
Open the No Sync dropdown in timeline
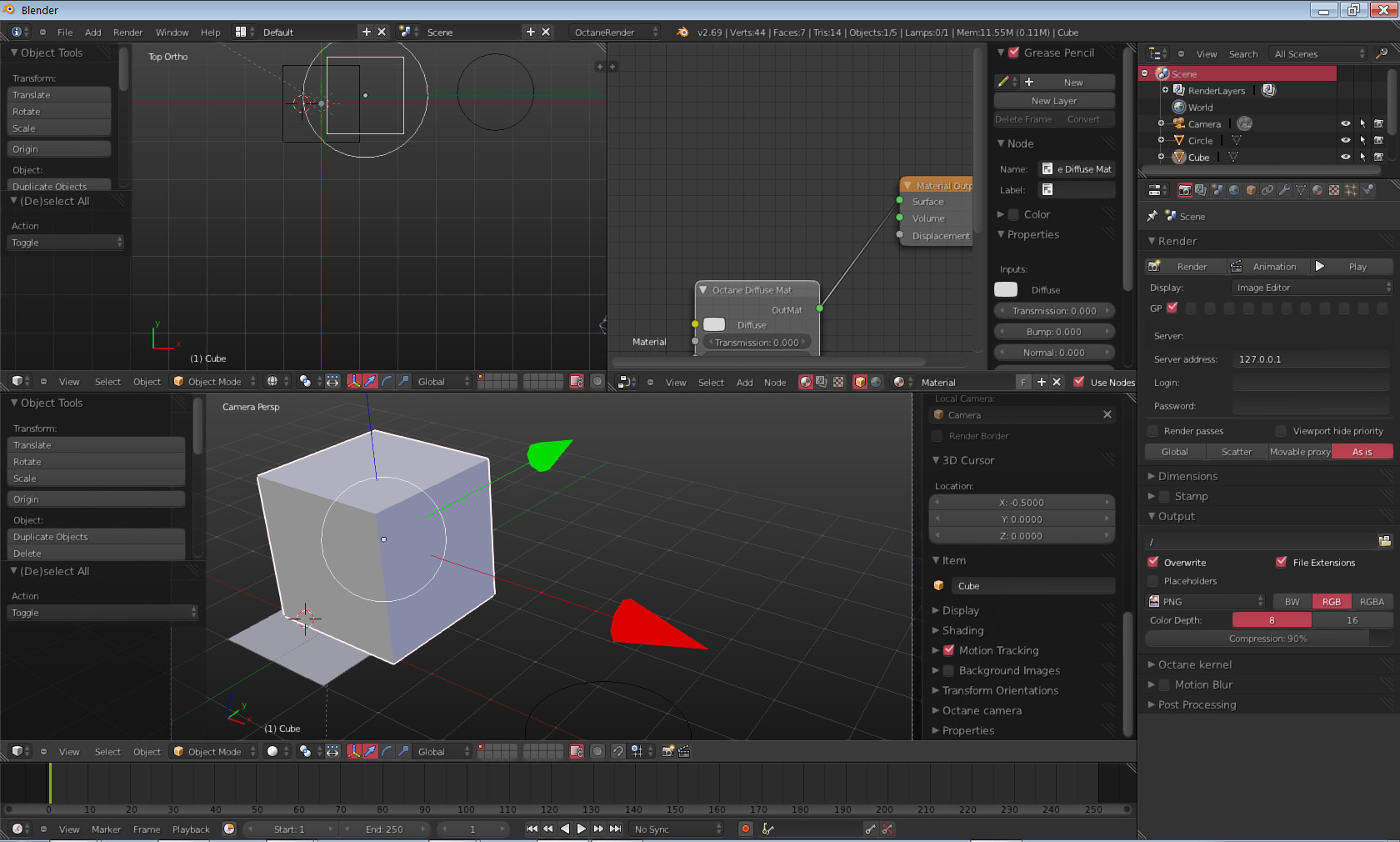(677, 829)
